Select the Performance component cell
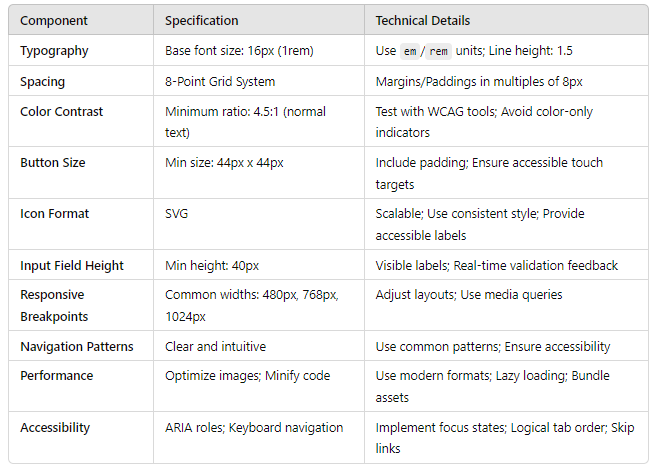 point(56,376)
